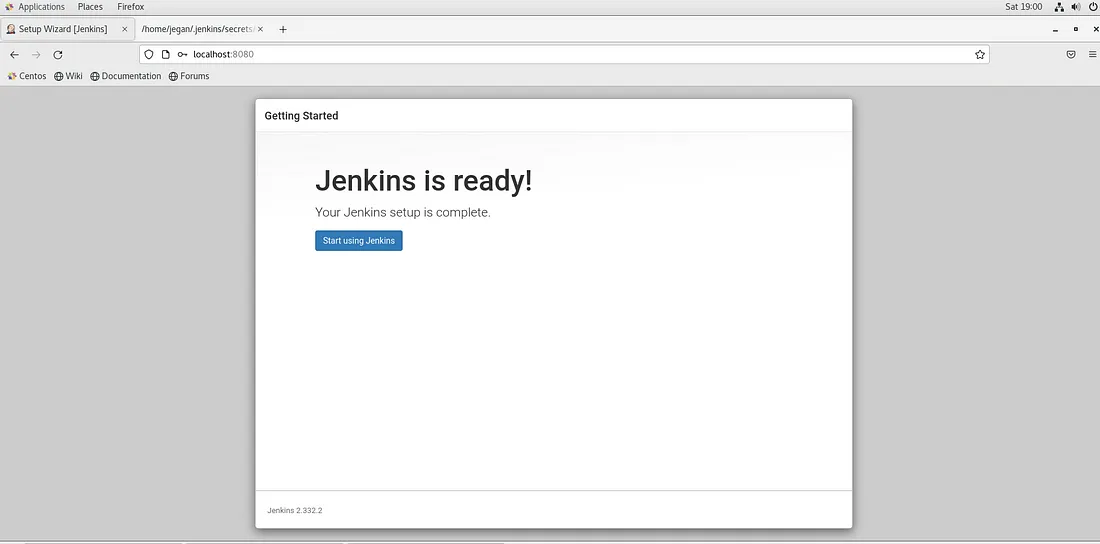
Task: Open the Documentation bookmark
Action: tap(126, 76)
